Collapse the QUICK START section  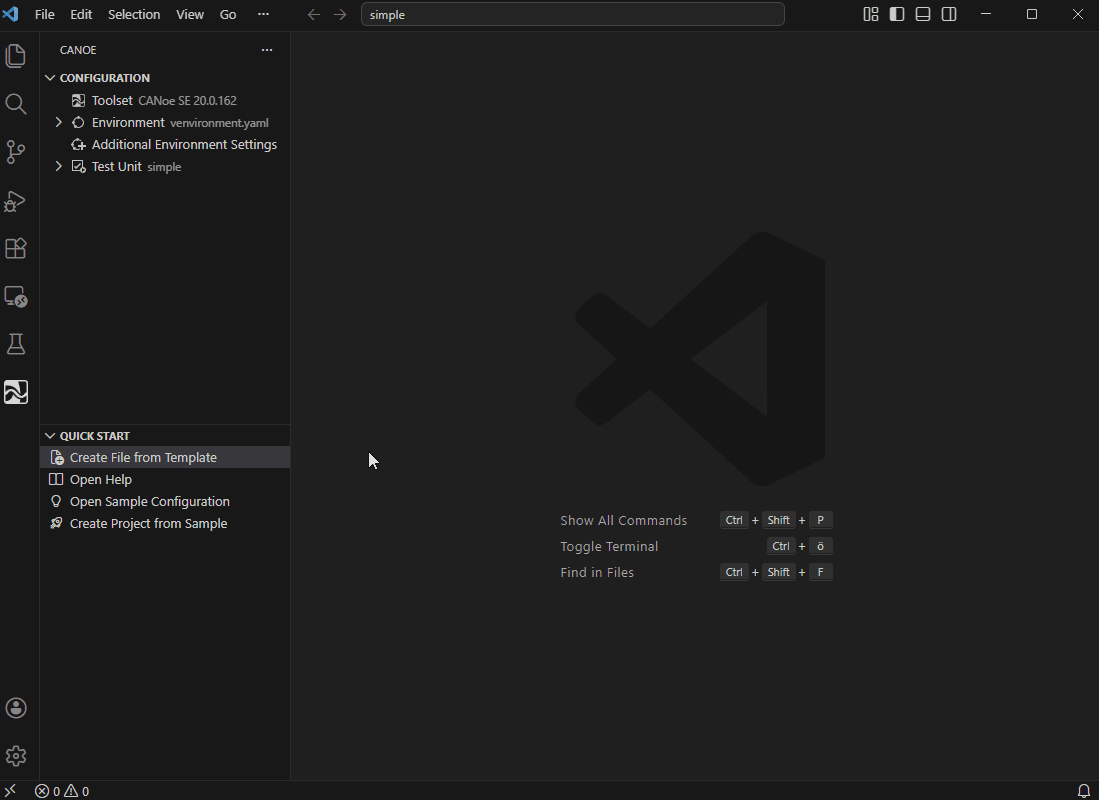tap(50, 436)
